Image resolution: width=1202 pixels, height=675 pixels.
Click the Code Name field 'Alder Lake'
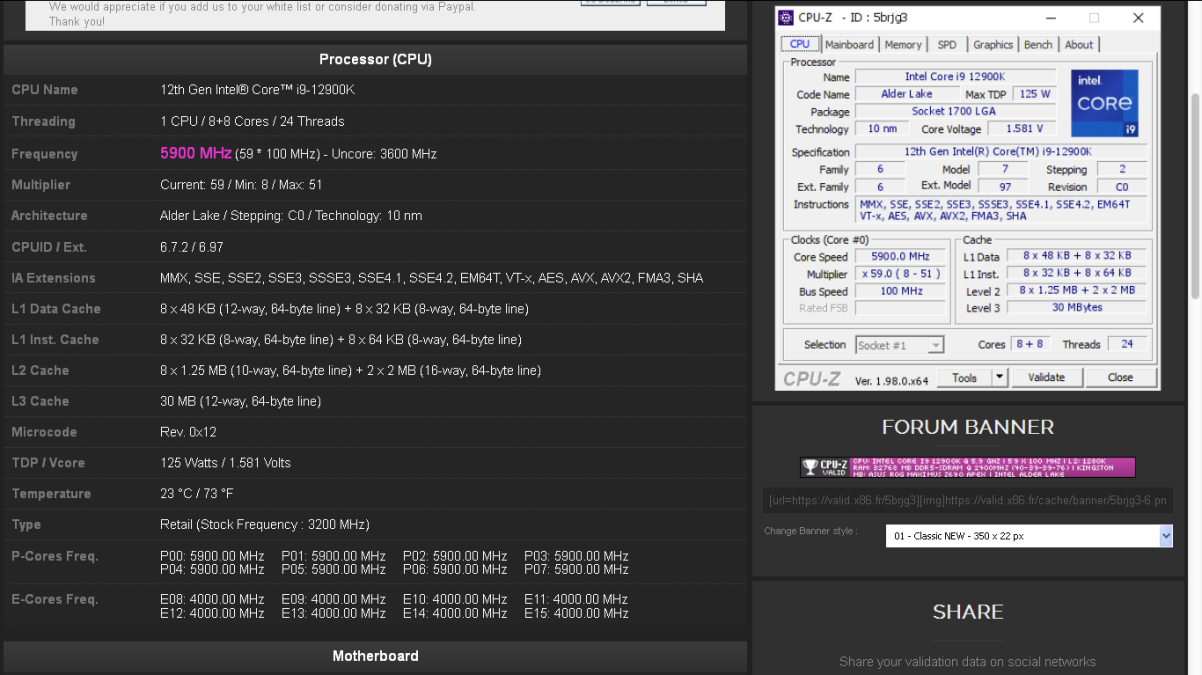tap(907, 94)
